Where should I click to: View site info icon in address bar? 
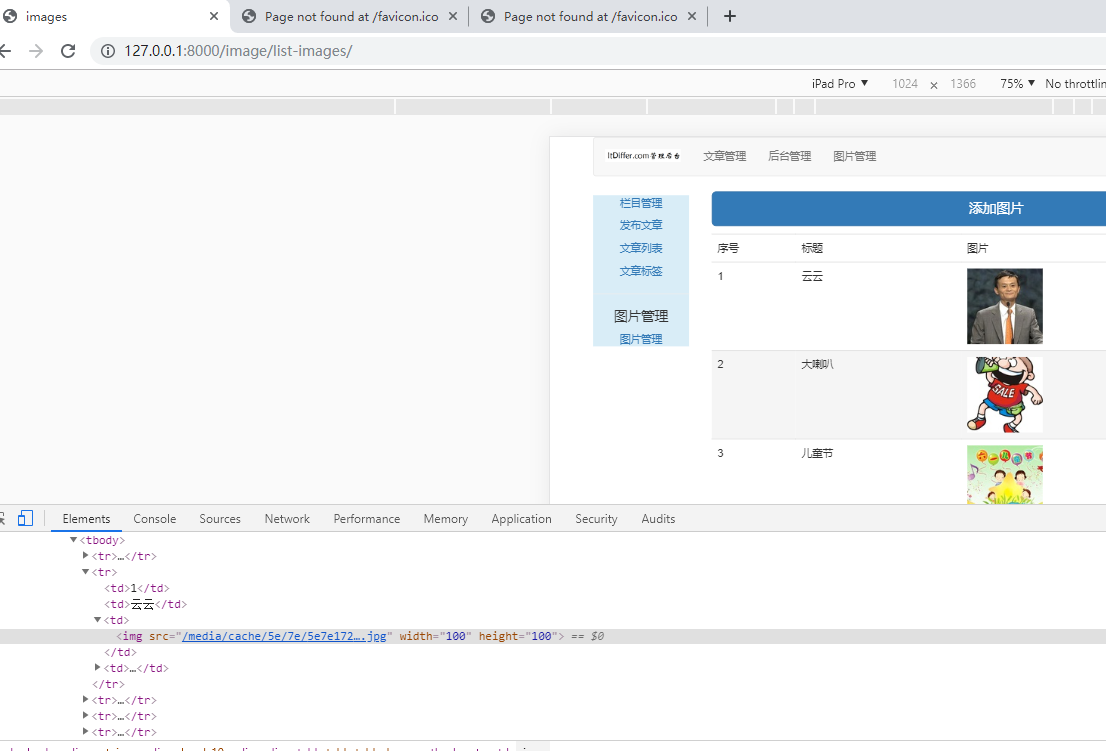(108, 51)
